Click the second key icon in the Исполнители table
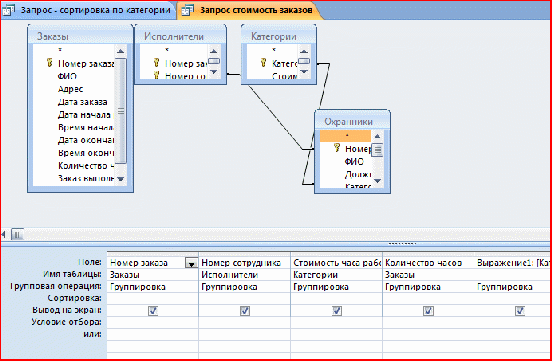This screenshot has height=362, width=553. pyautogui.click(x=157, y=75)
